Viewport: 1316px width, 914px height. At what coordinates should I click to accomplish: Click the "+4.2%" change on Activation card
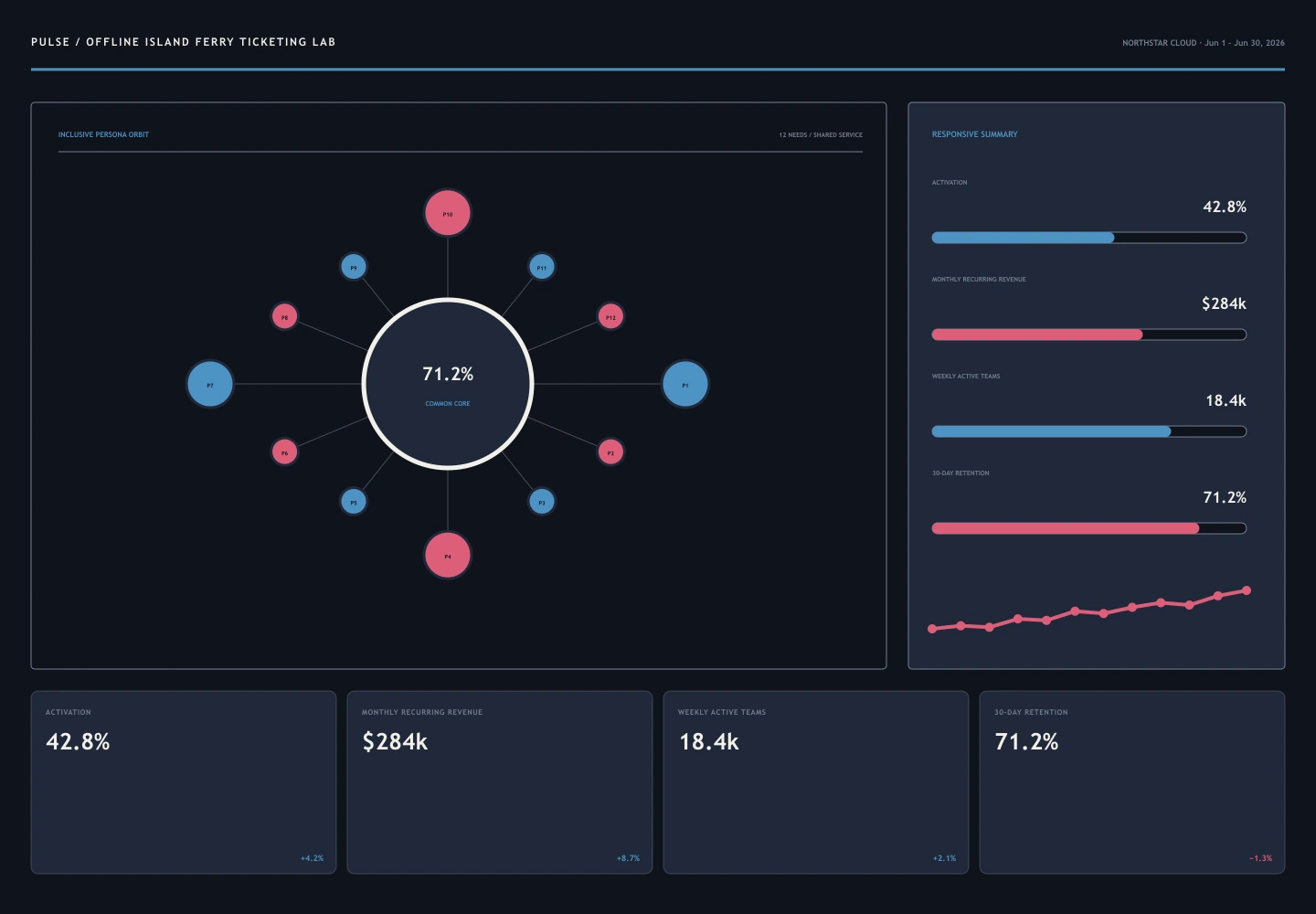(312, 858)
